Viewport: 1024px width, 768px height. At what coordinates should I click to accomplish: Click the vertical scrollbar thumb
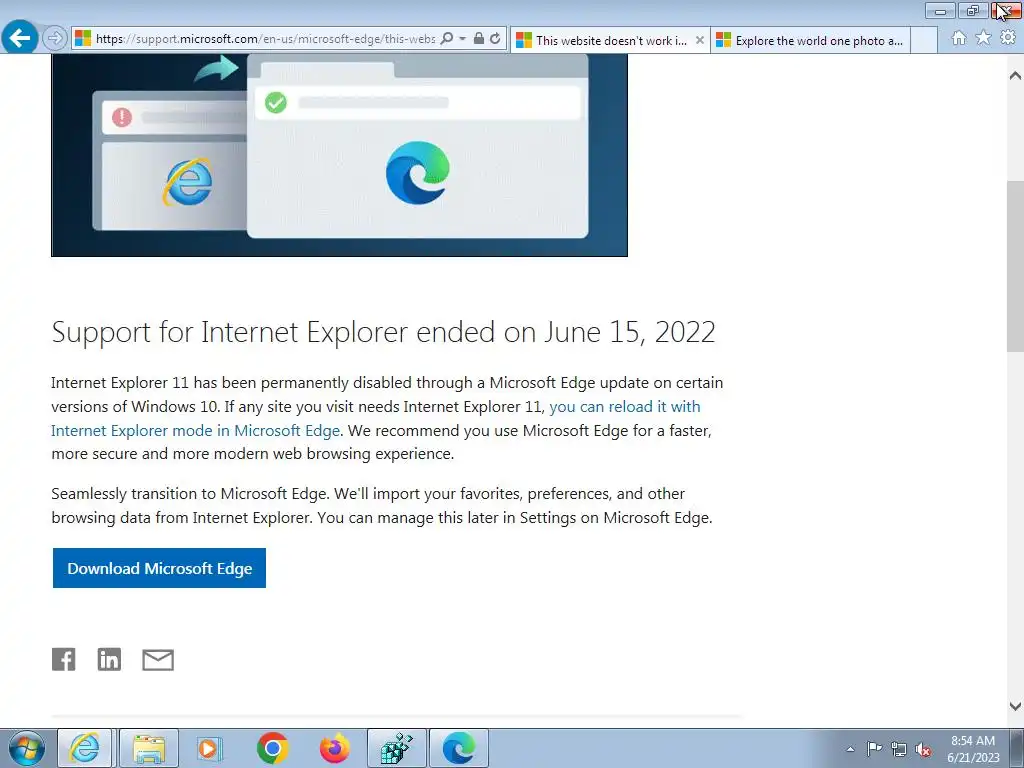[1015, 266]
